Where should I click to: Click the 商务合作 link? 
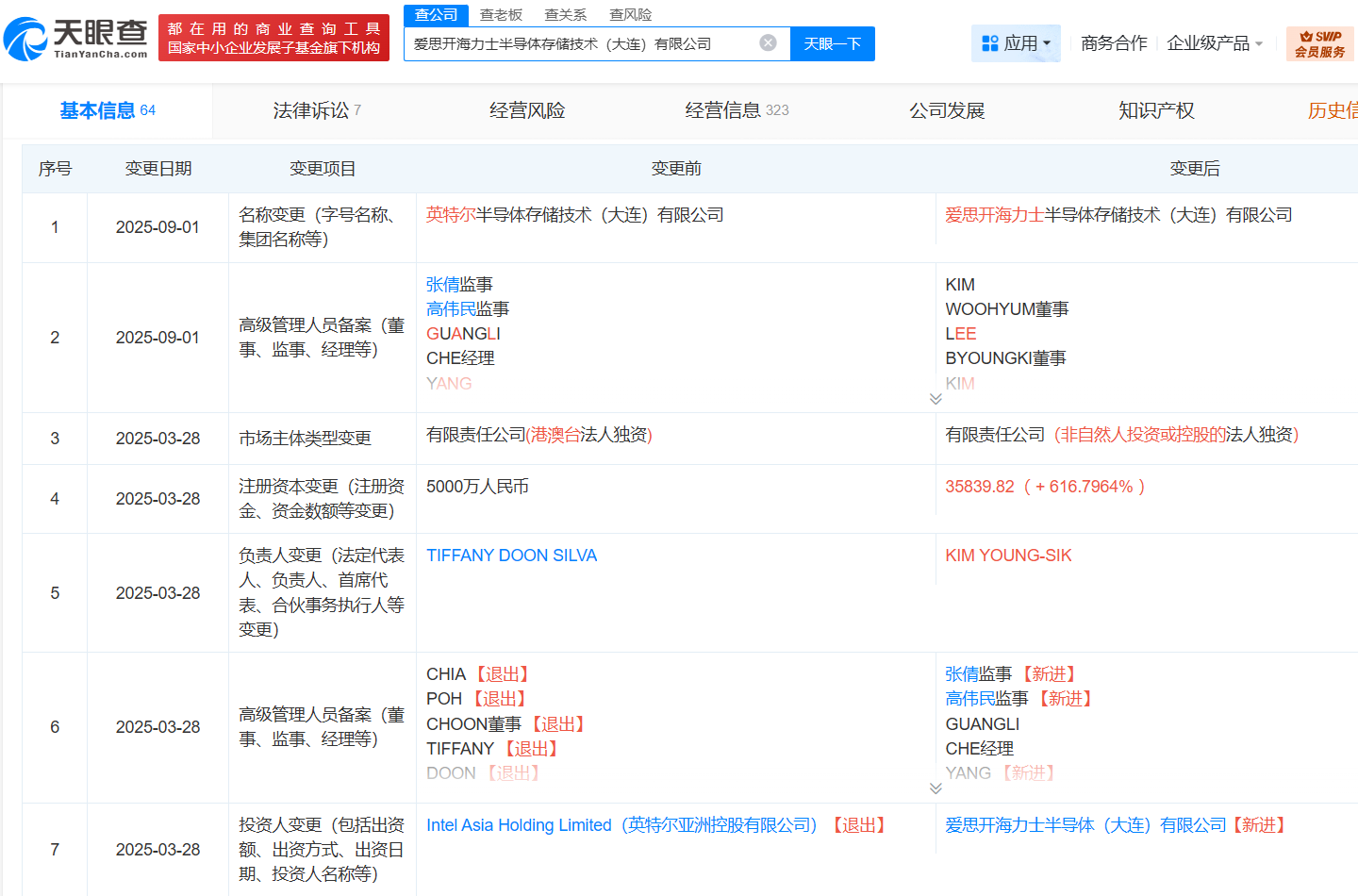tap(1114, 43)
